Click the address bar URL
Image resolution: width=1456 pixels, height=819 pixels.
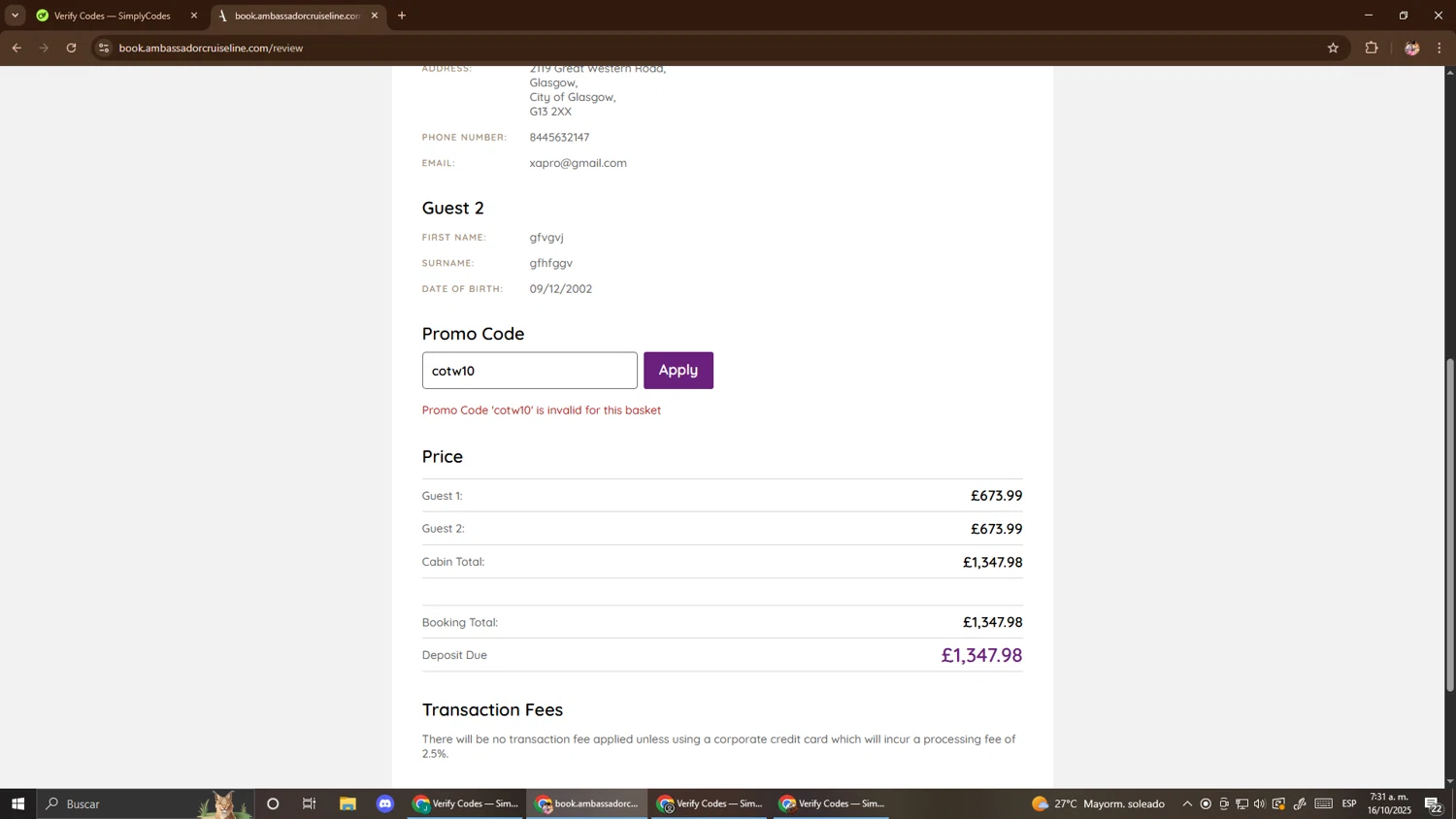[x=211, y=48]
